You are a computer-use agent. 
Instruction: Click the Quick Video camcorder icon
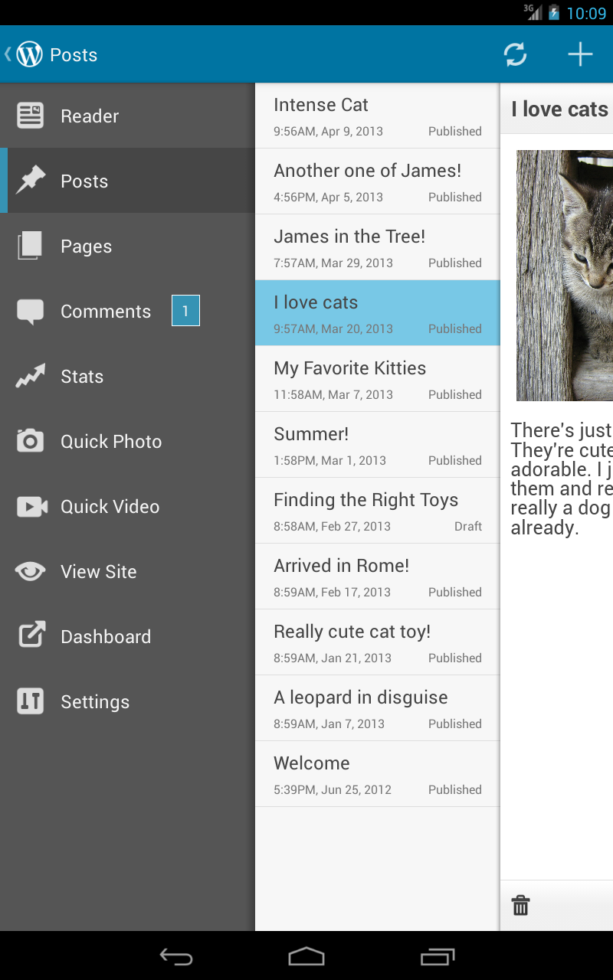pyautogui.click(x=31, y=507)
